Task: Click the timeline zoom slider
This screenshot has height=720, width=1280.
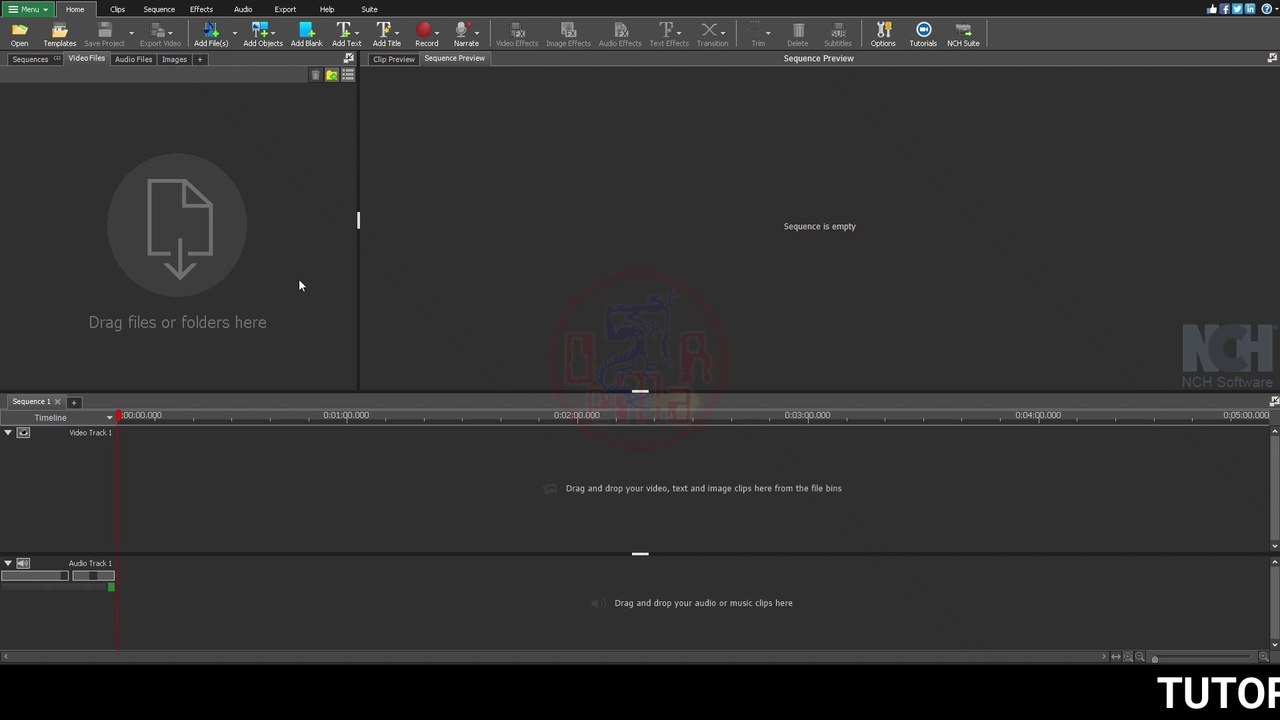Action: [1201, 658]
